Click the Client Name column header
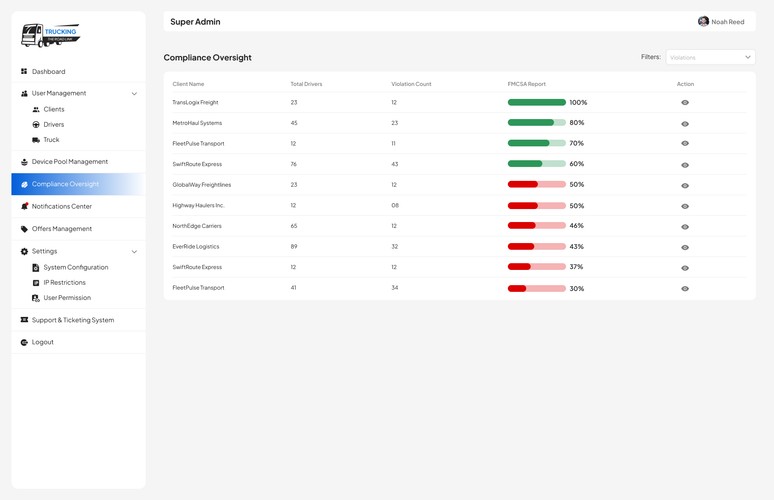Screen dimensions: 774x500 188,84
